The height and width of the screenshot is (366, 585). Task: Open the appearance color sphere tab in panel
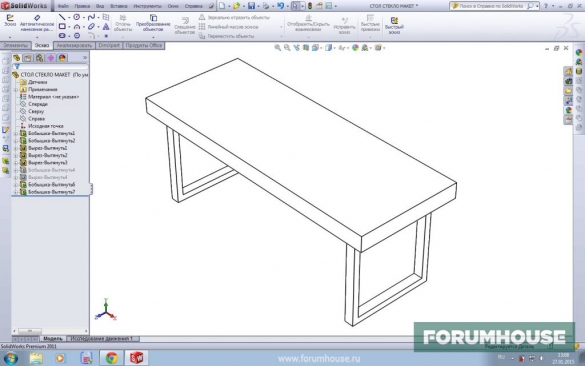62,58
